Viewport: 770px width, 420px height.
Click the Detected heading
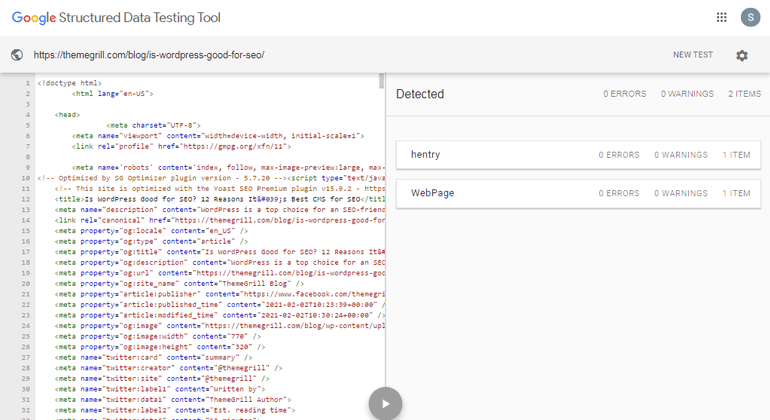click(x=420, y=94)
